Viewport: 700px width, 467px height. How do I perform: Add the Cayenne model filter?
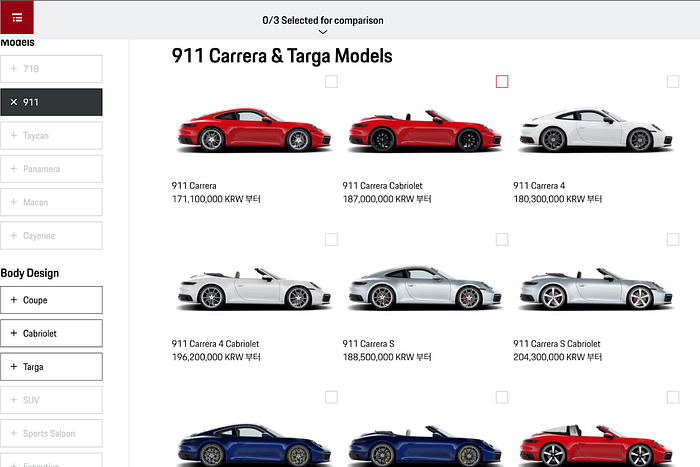[x=51, y=235]
